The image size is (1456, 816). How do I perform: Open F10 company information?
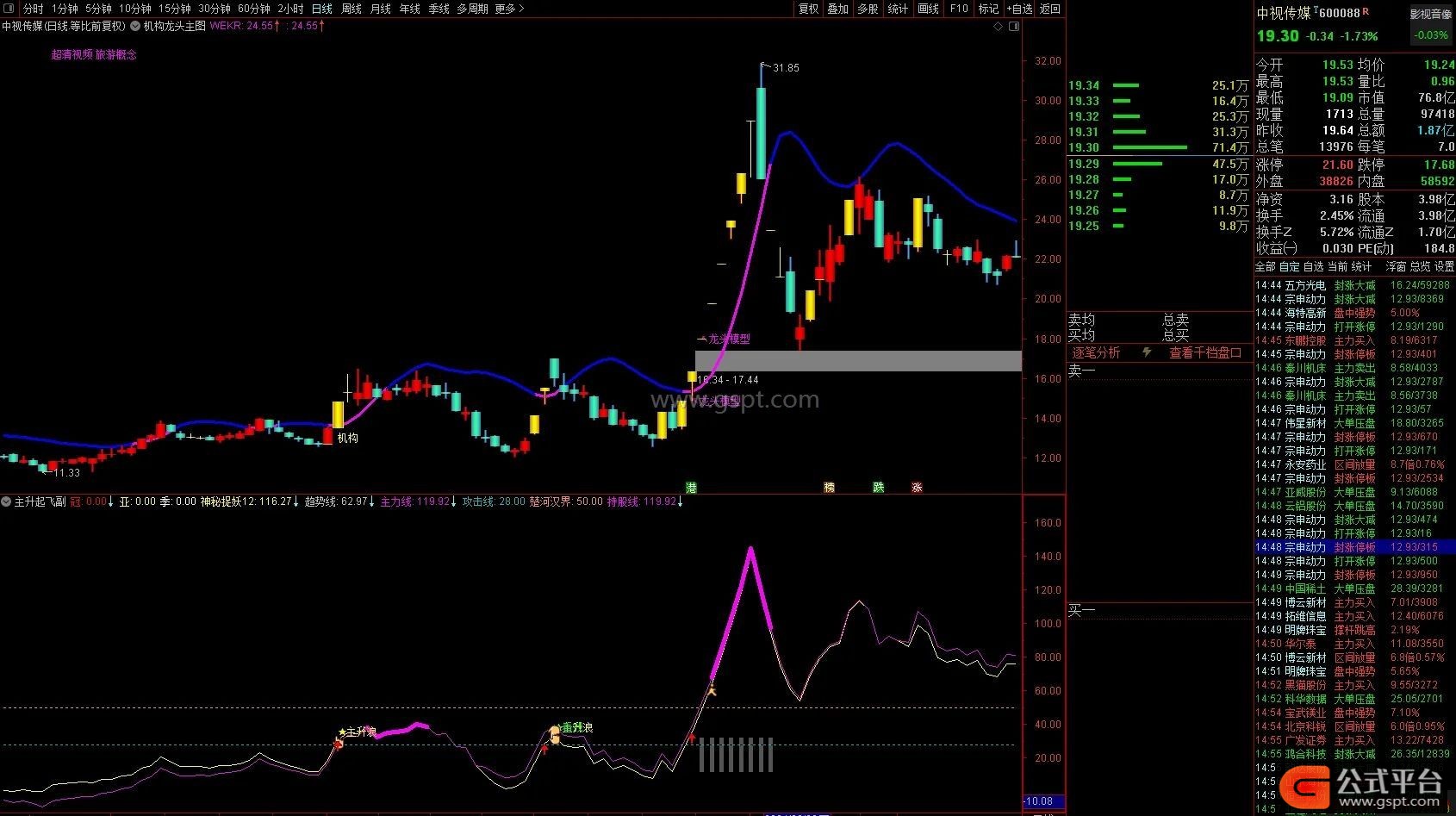click(x=959, y=9)
